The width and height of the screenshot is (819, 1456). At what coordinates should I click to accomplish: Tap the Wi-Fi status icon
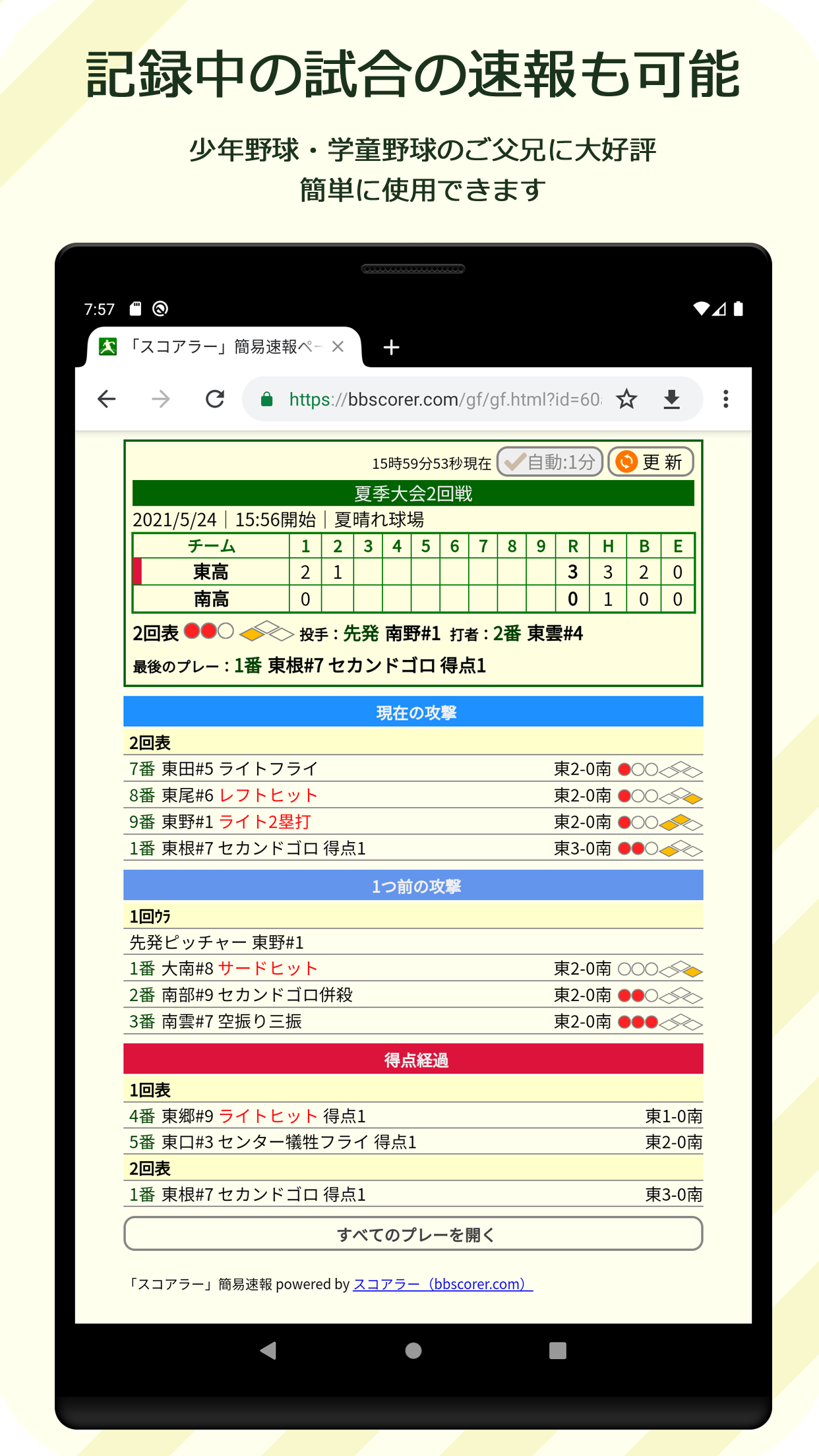pos(701,309)
